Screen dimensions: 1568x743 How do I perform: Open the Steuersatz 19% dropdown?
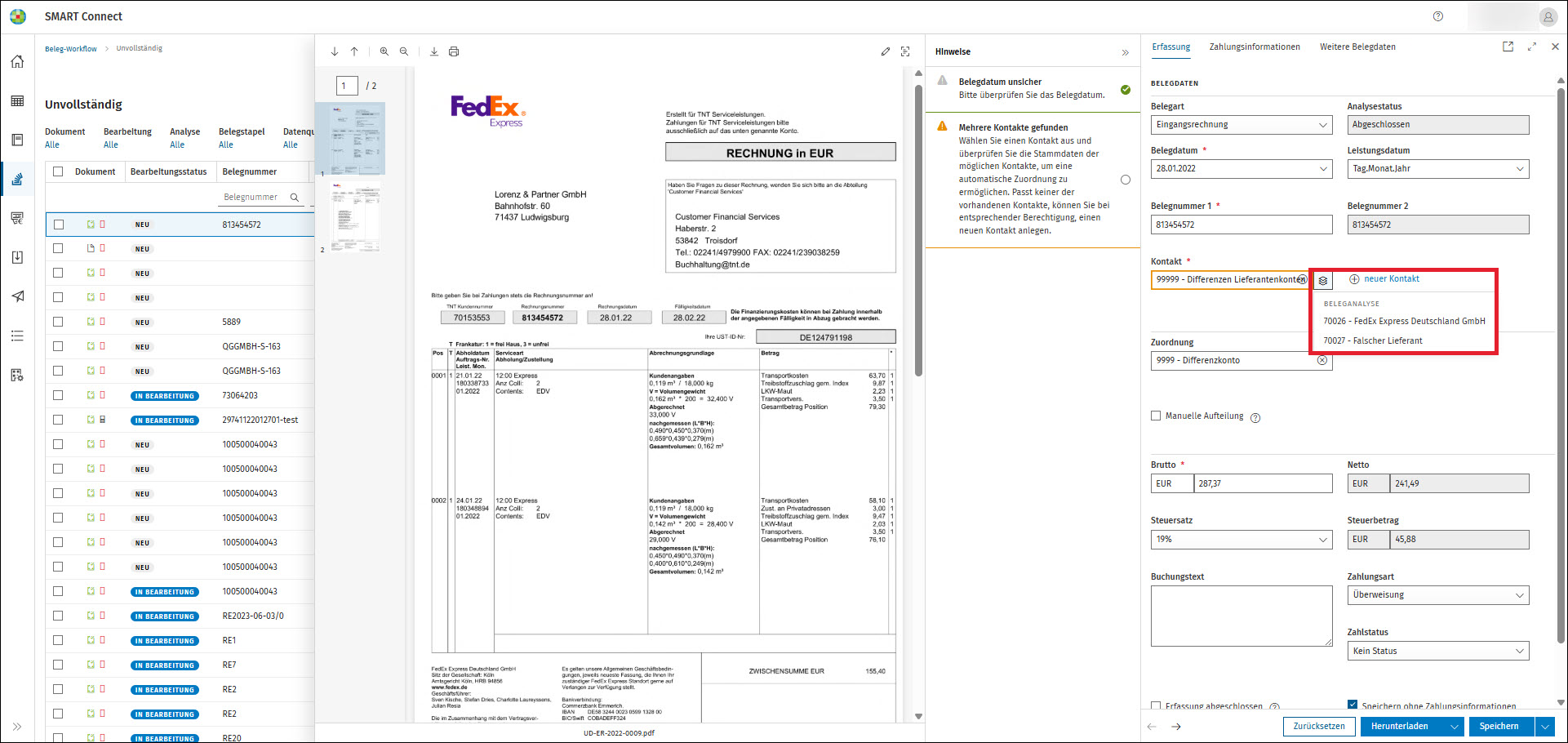tap(1242, 540)
